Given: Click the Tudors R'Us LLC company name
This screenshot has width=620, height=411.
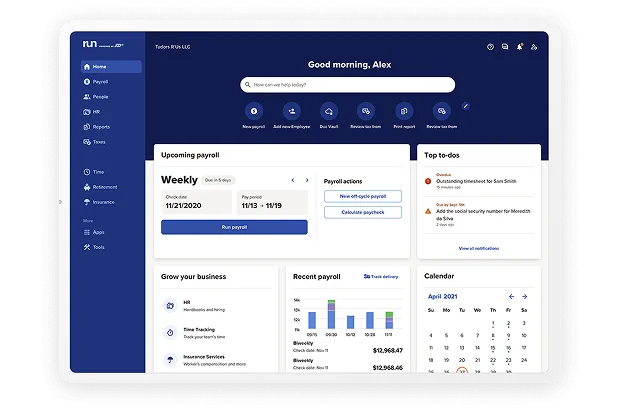Looking at the screenshot, I should tap(172, 47).
